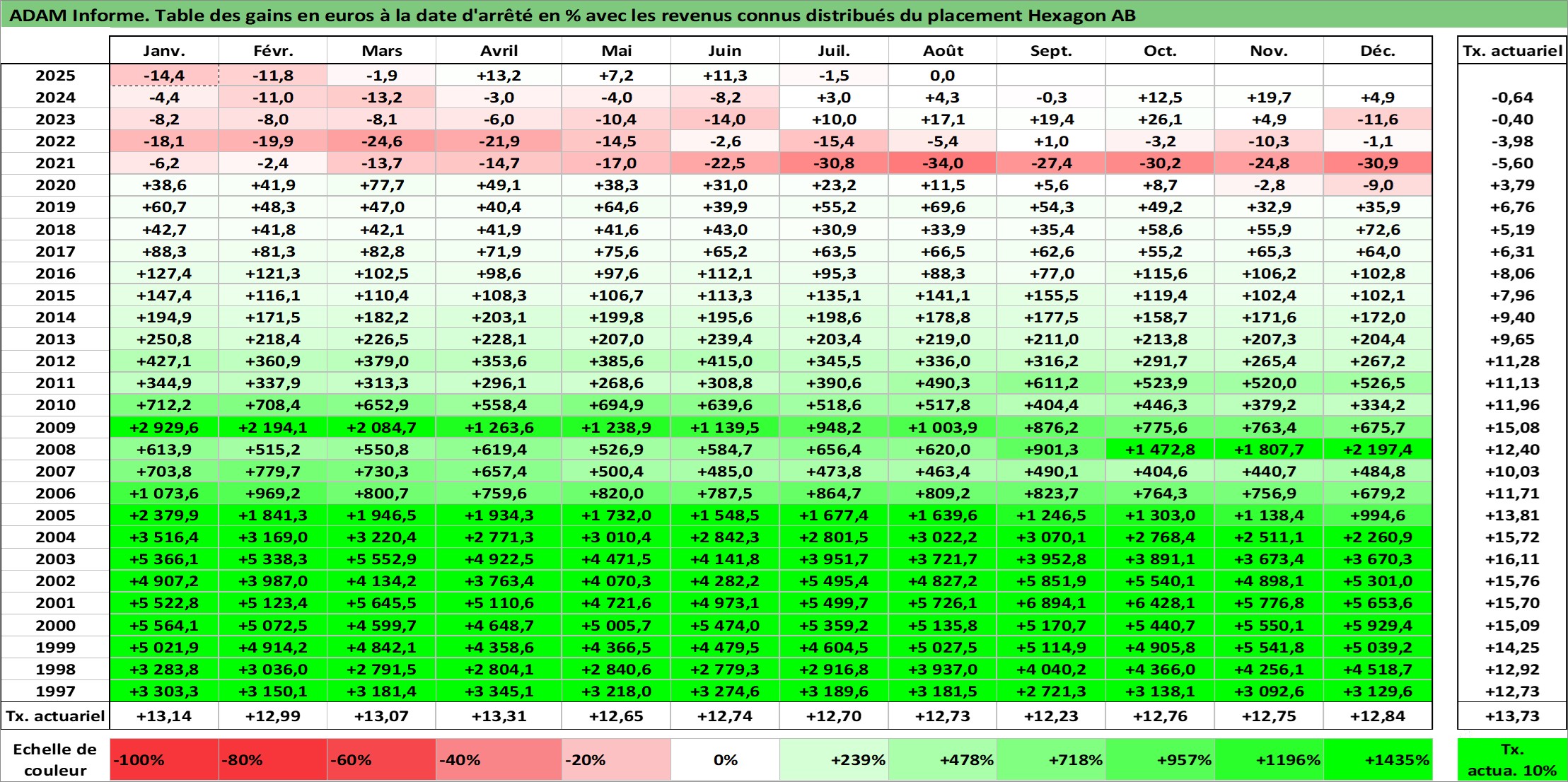Click the -60% color scale swatch
This screenshot has height=782, width=1568.
click(381, 759)
